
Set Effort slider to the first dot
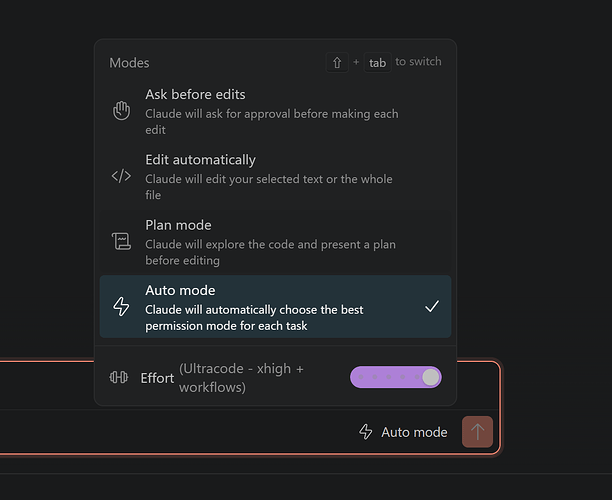click(361, 377)
